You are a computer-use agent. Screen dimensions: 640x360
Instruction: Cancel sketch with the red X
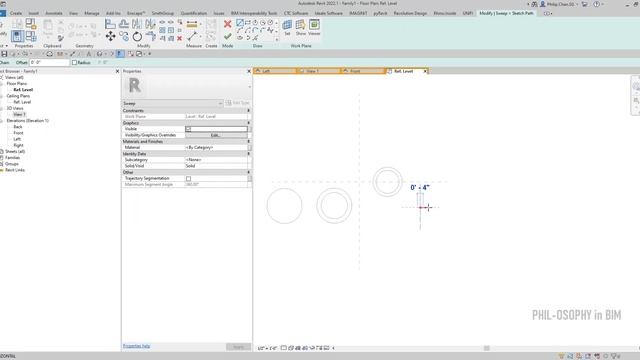click(227, 24)
